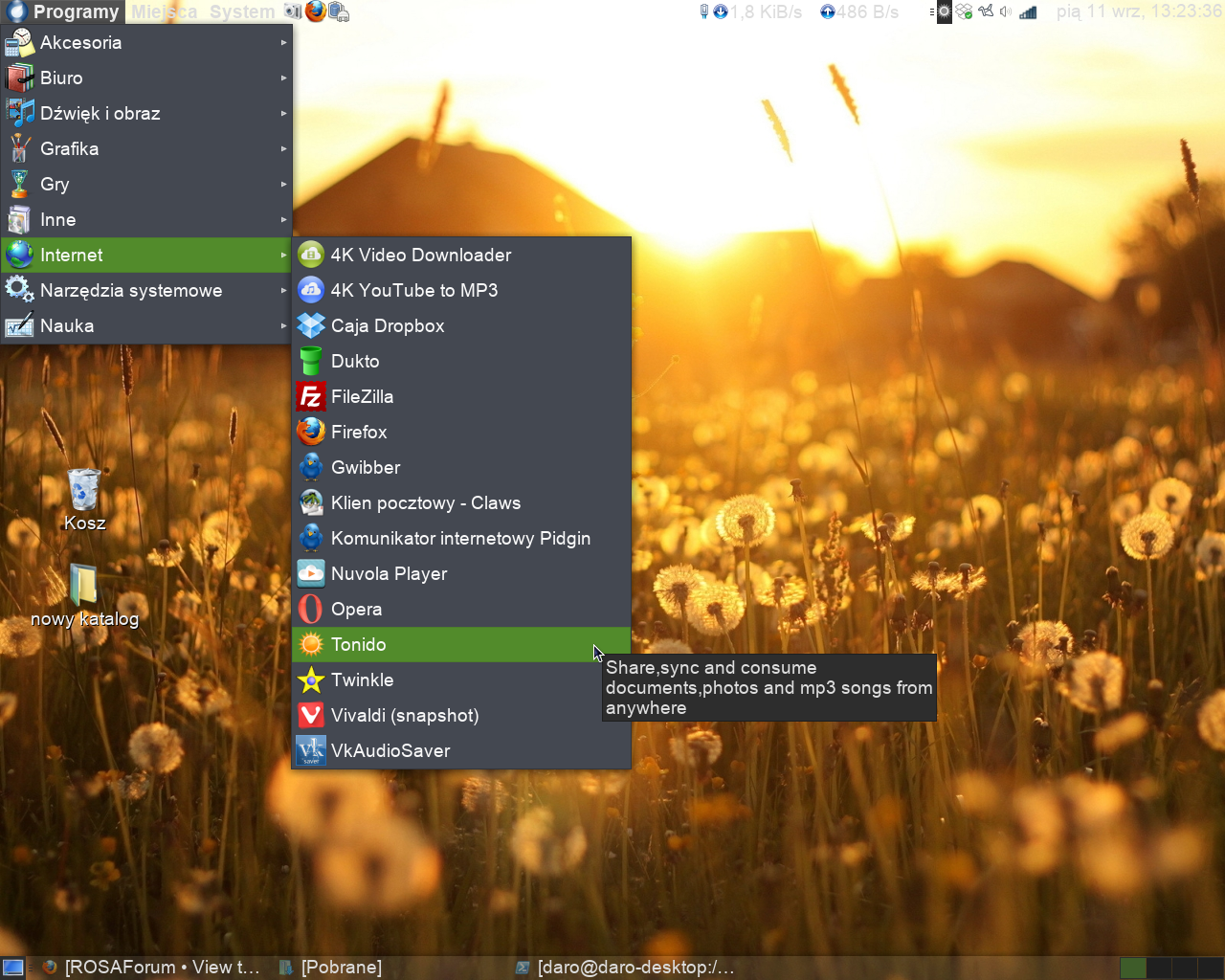Open Firefox from the Internet submenu
The width and height of the screenshot is (1225, 980).
coord(461,432)
